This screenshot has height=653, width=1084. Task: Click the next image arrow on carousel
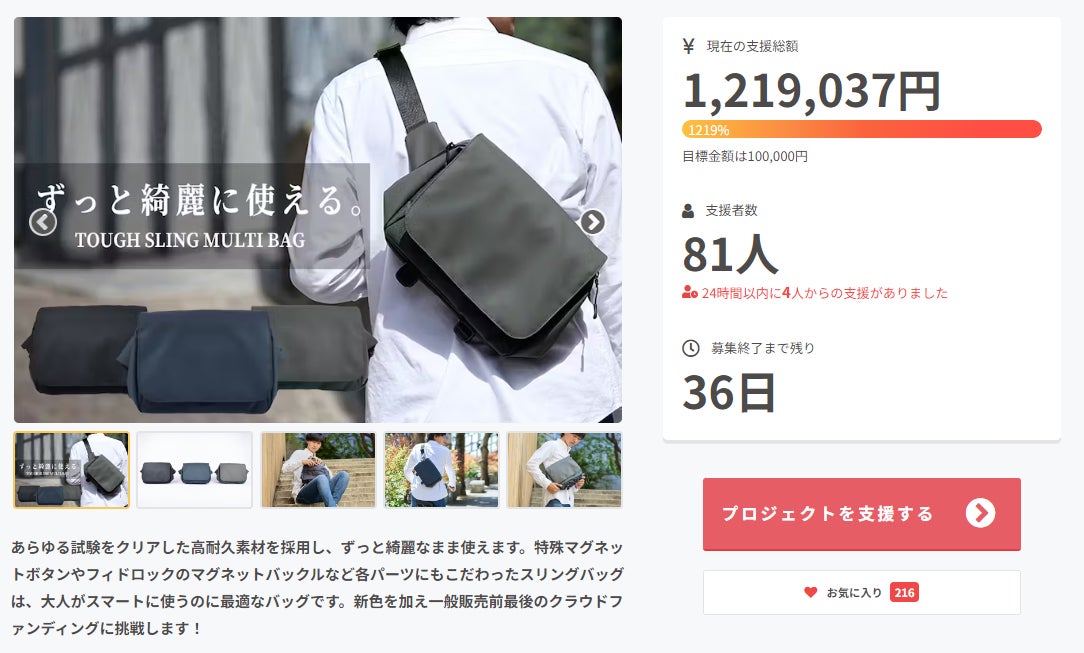(x=592, y=222)
